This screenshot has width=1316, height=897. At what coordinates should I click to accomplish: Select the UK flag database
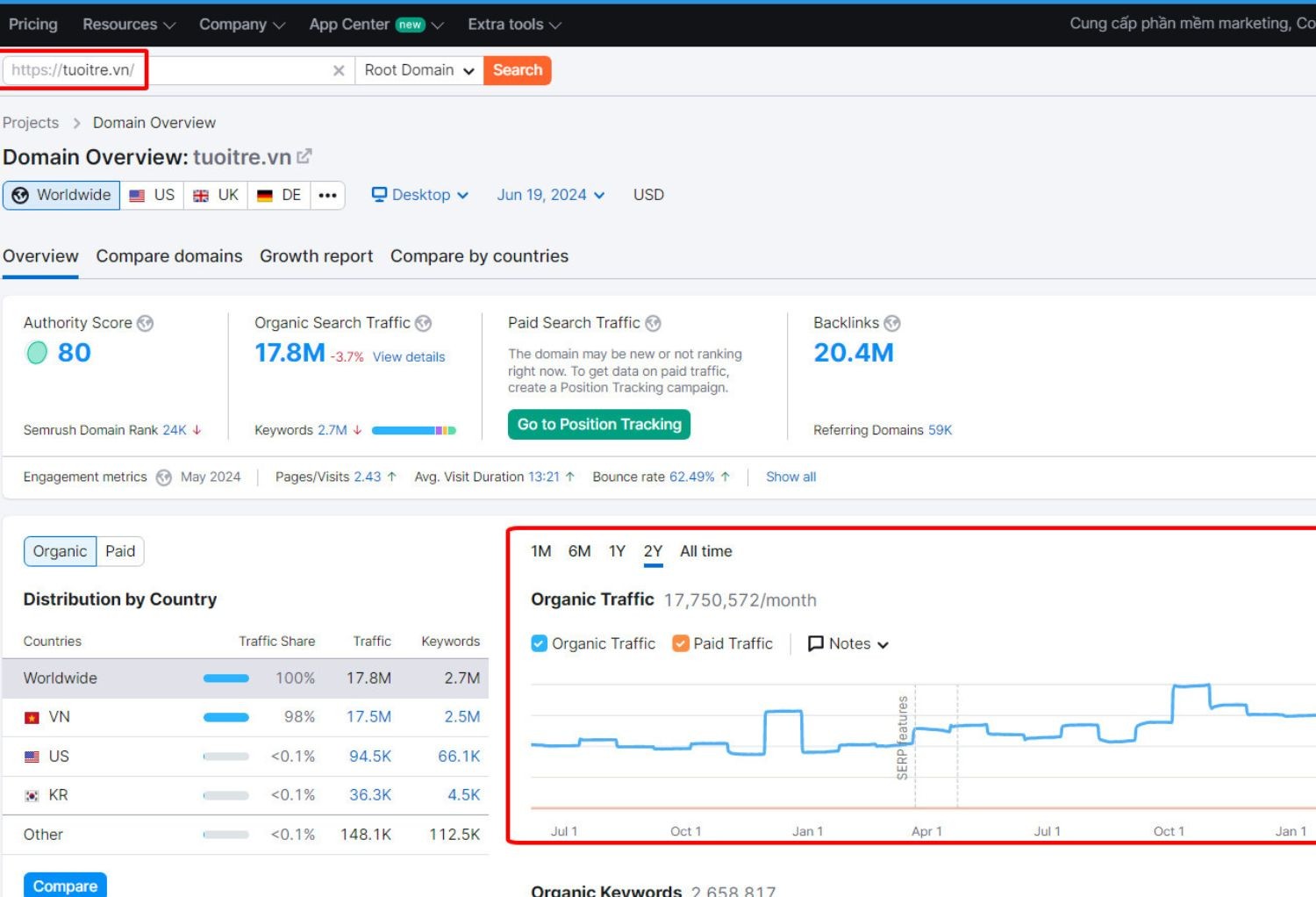(x=216, y=195)
